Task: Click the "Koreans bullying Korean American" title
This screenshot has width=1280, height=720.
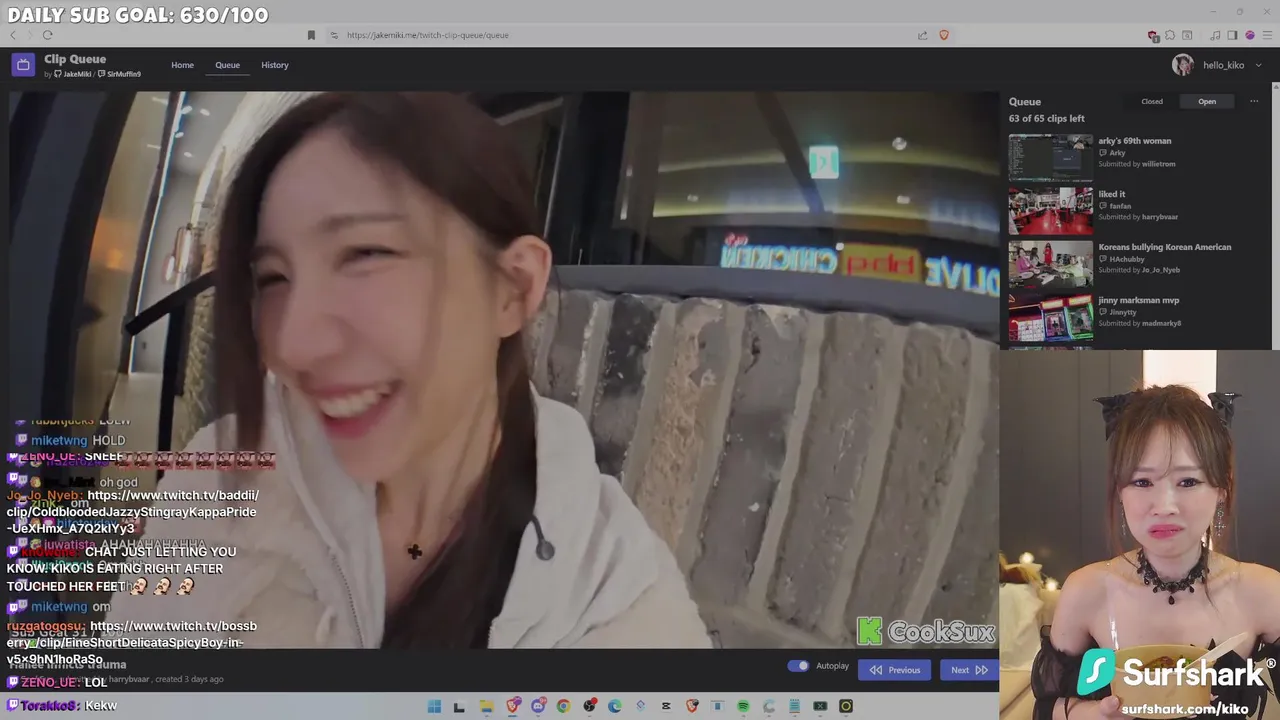Action: 1164,247
